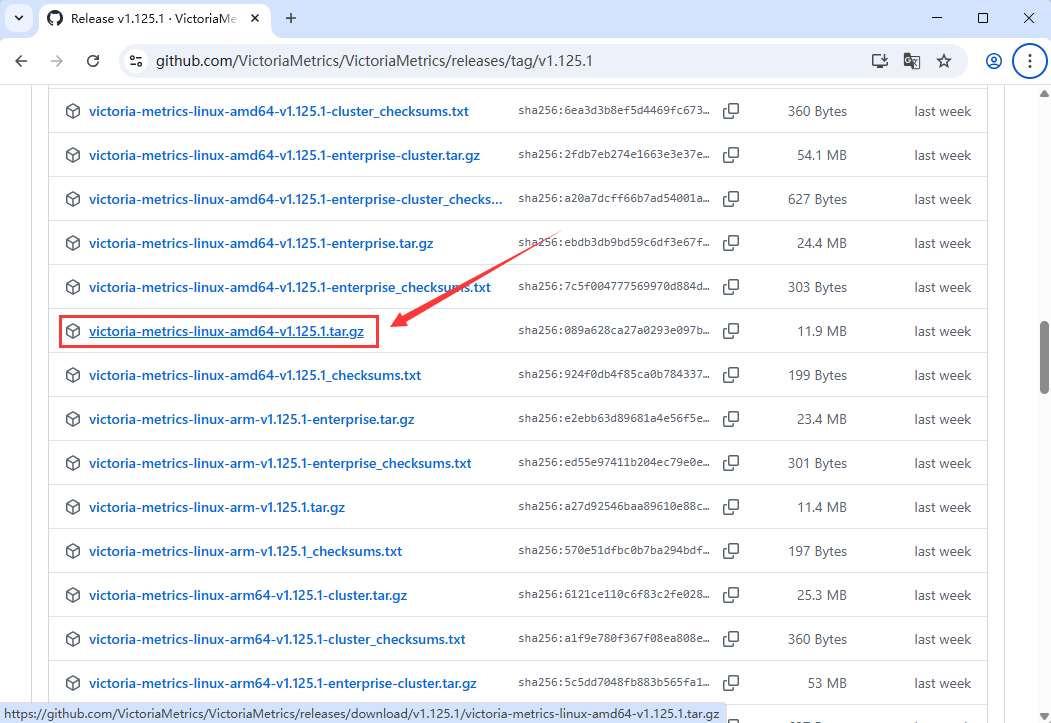Click the 11.9 MB file size
This screenshot has height=723, width=1051.
[x=822, y=332]
